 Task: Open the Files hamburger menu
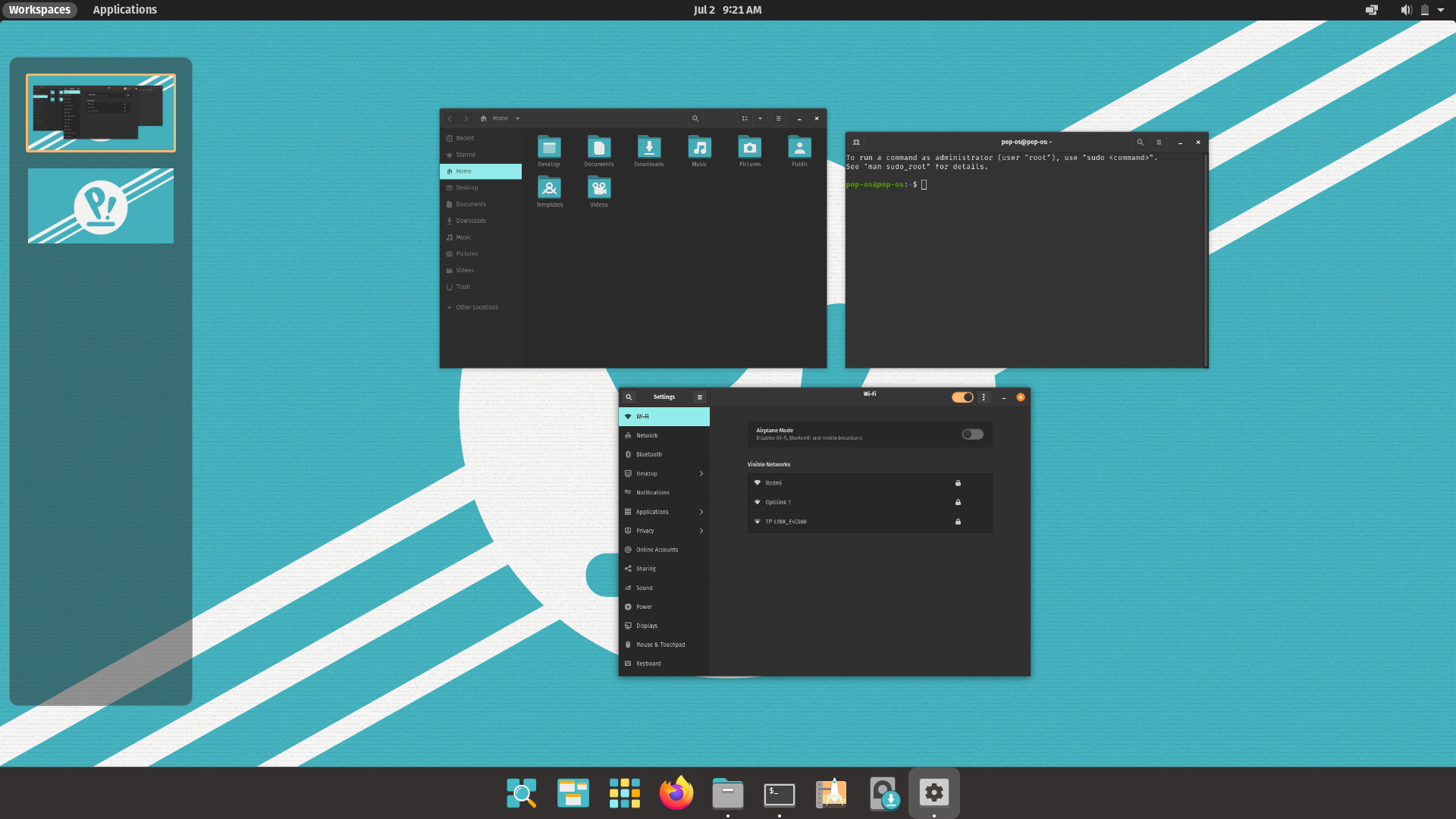point(779,118)
